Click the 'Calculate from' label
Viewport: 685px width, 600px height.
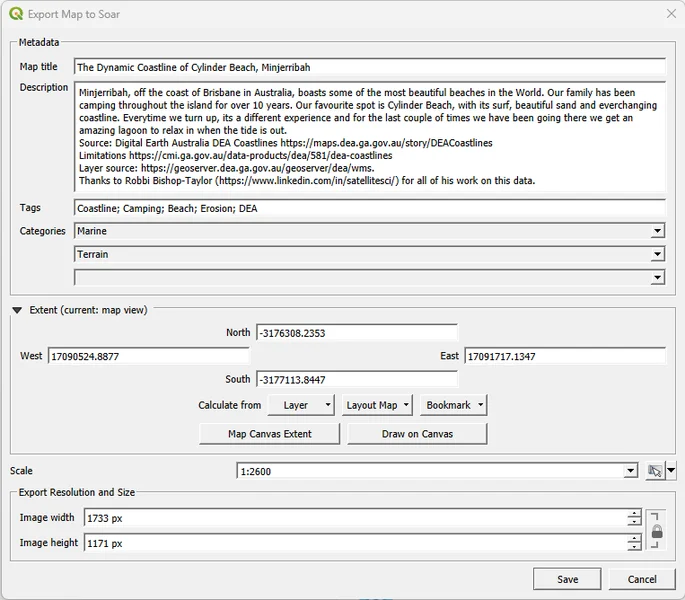(x=230, y=405)
